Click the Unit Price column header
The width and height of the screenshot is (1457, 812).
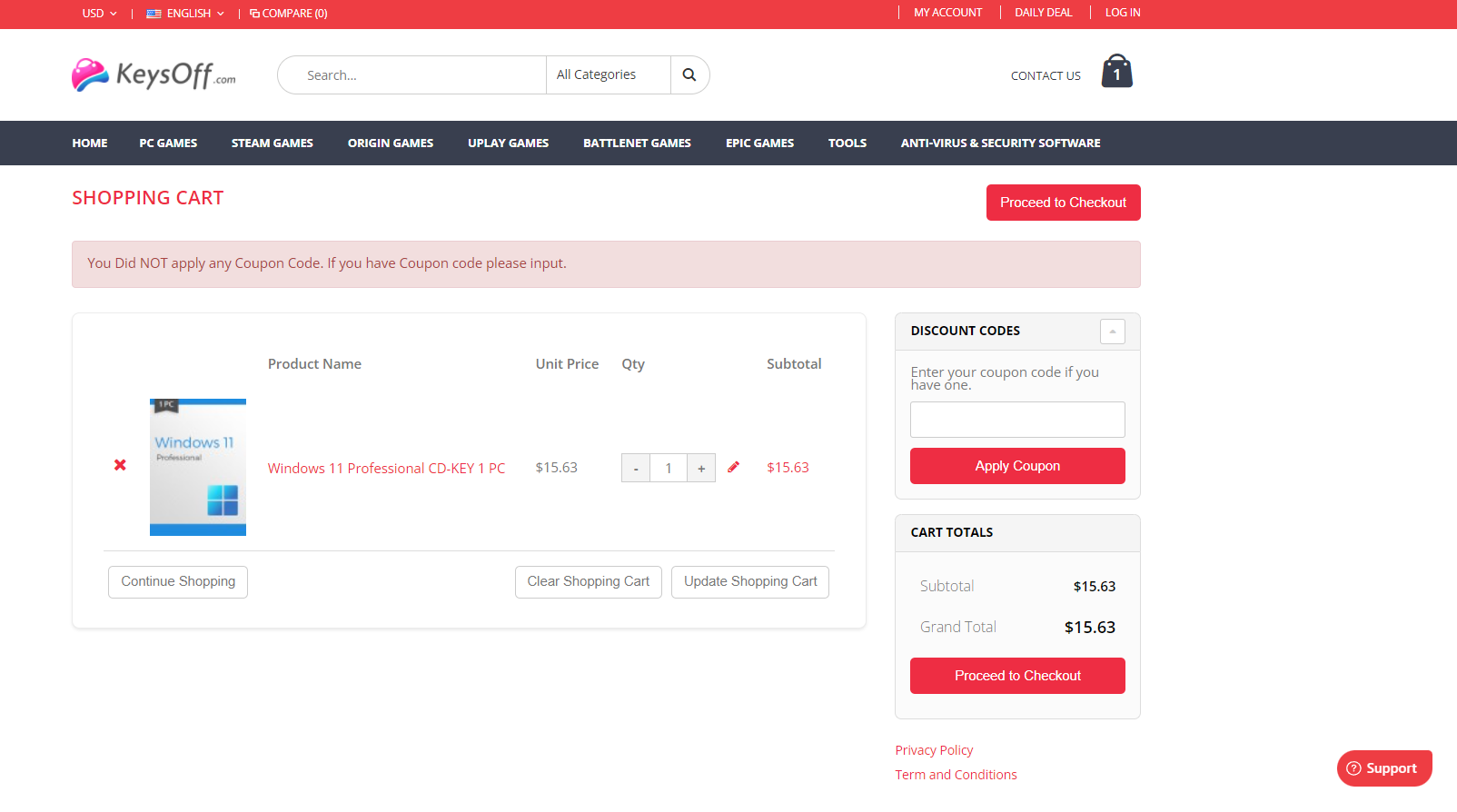point(567,364)
